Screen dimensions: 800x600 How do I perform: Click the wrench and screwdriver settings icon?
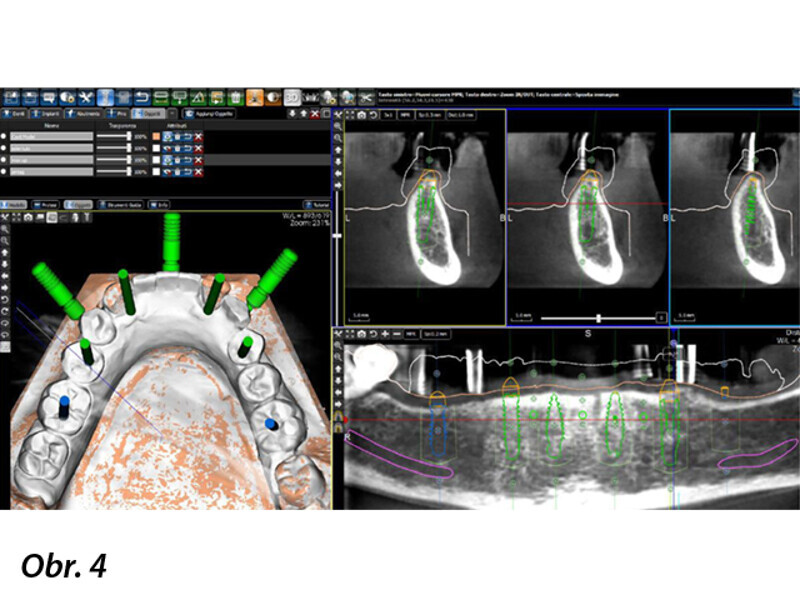[x=84, y=97]
